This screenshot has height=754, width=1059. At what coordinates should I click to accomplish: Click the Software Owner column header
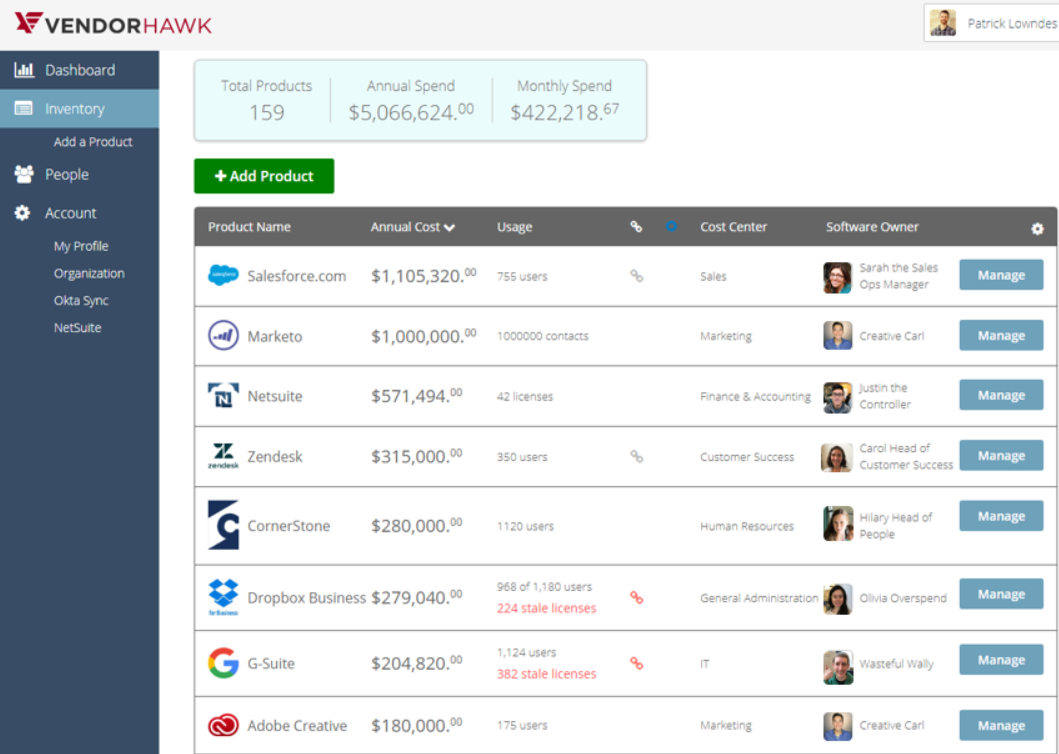point(872,227)
